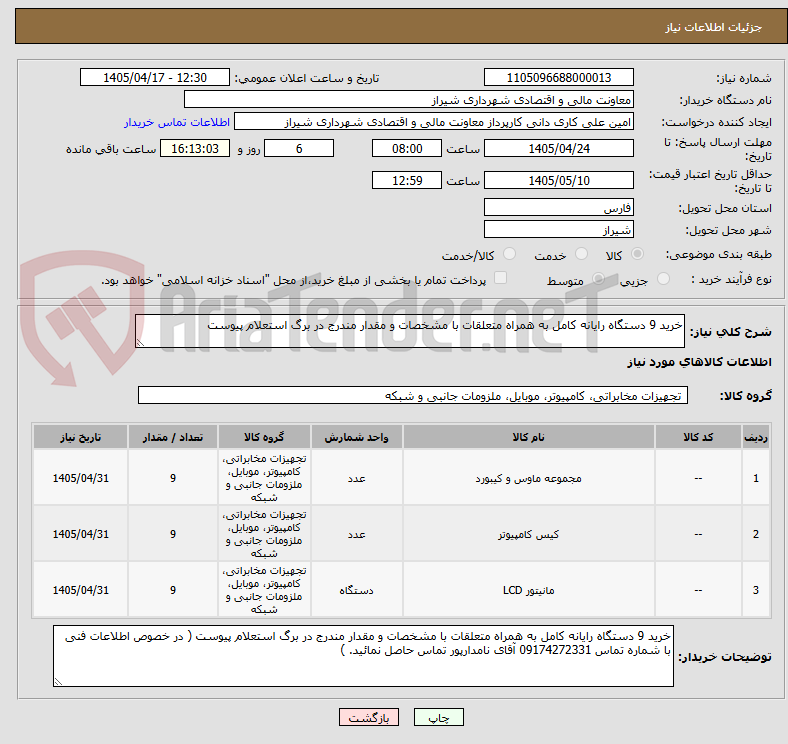Click the price validity time 12:59
This screenshot has height=744, width=788.
click(x=407, y=180)
